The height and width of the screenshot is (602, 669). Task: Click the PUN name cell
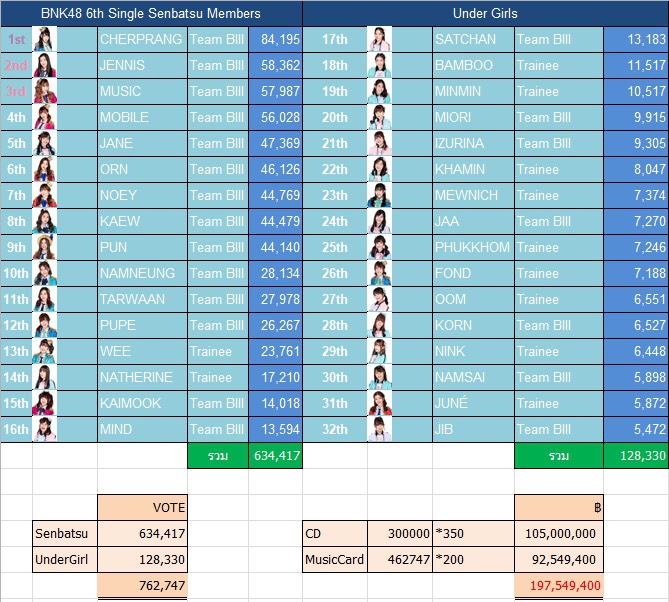click(x=142, y=247)
